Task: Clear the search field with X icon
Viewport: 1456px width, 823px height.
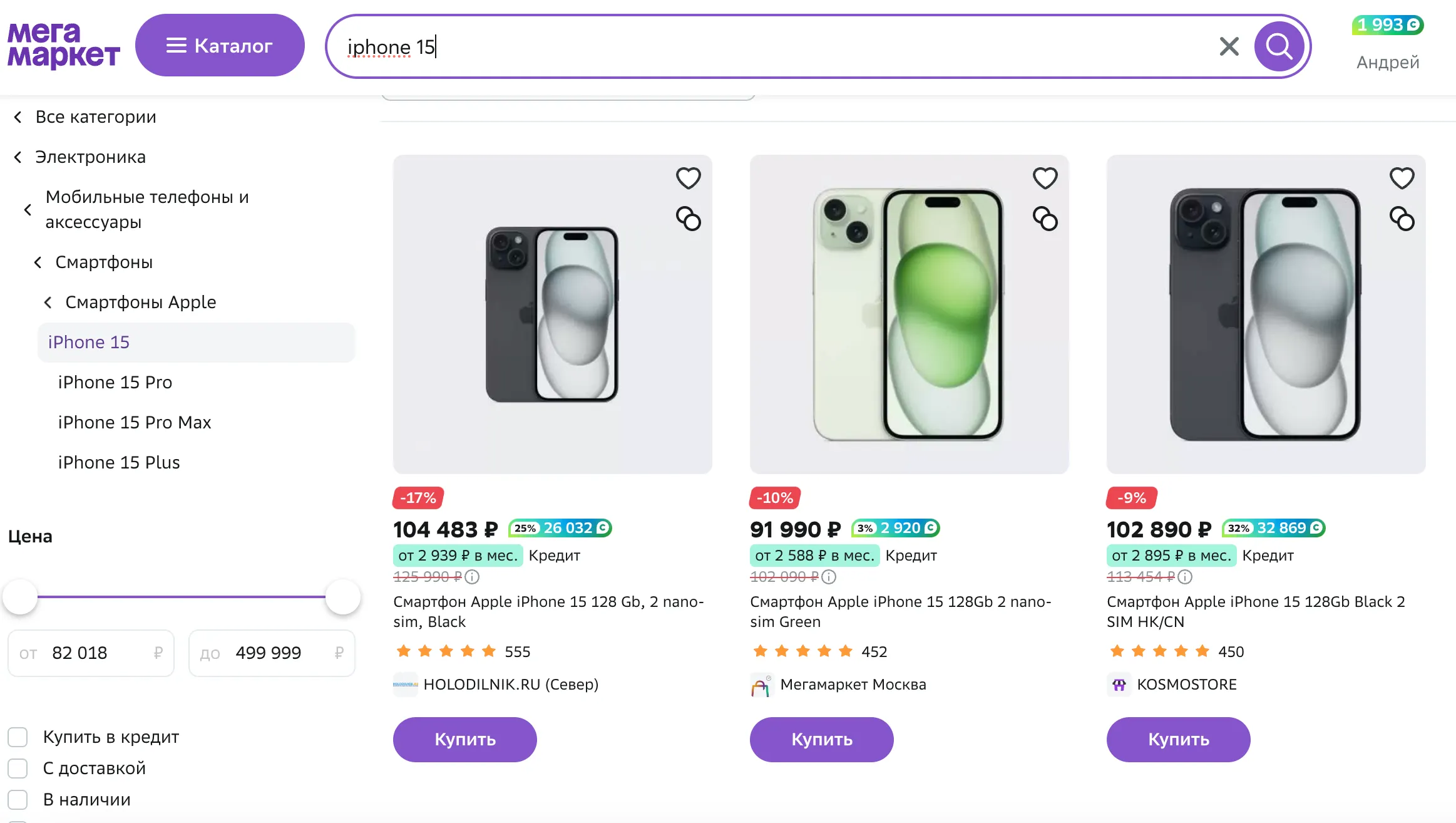Action: [1229, 46]
